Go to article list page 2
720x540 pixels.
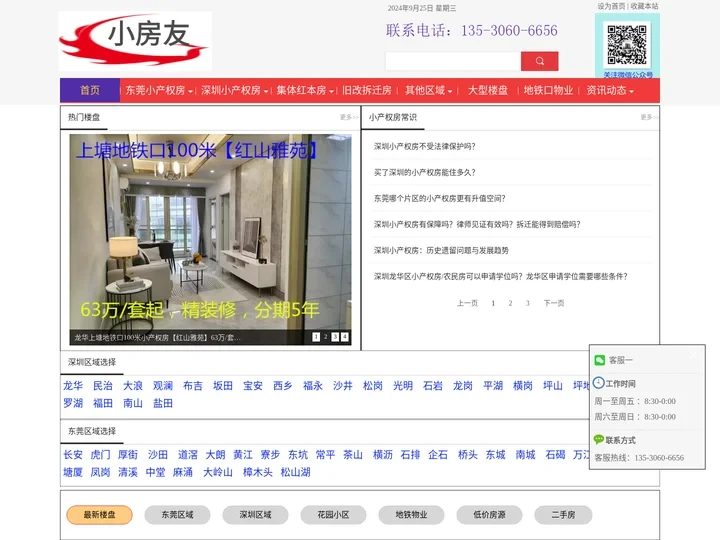click(x=510, y=303)
